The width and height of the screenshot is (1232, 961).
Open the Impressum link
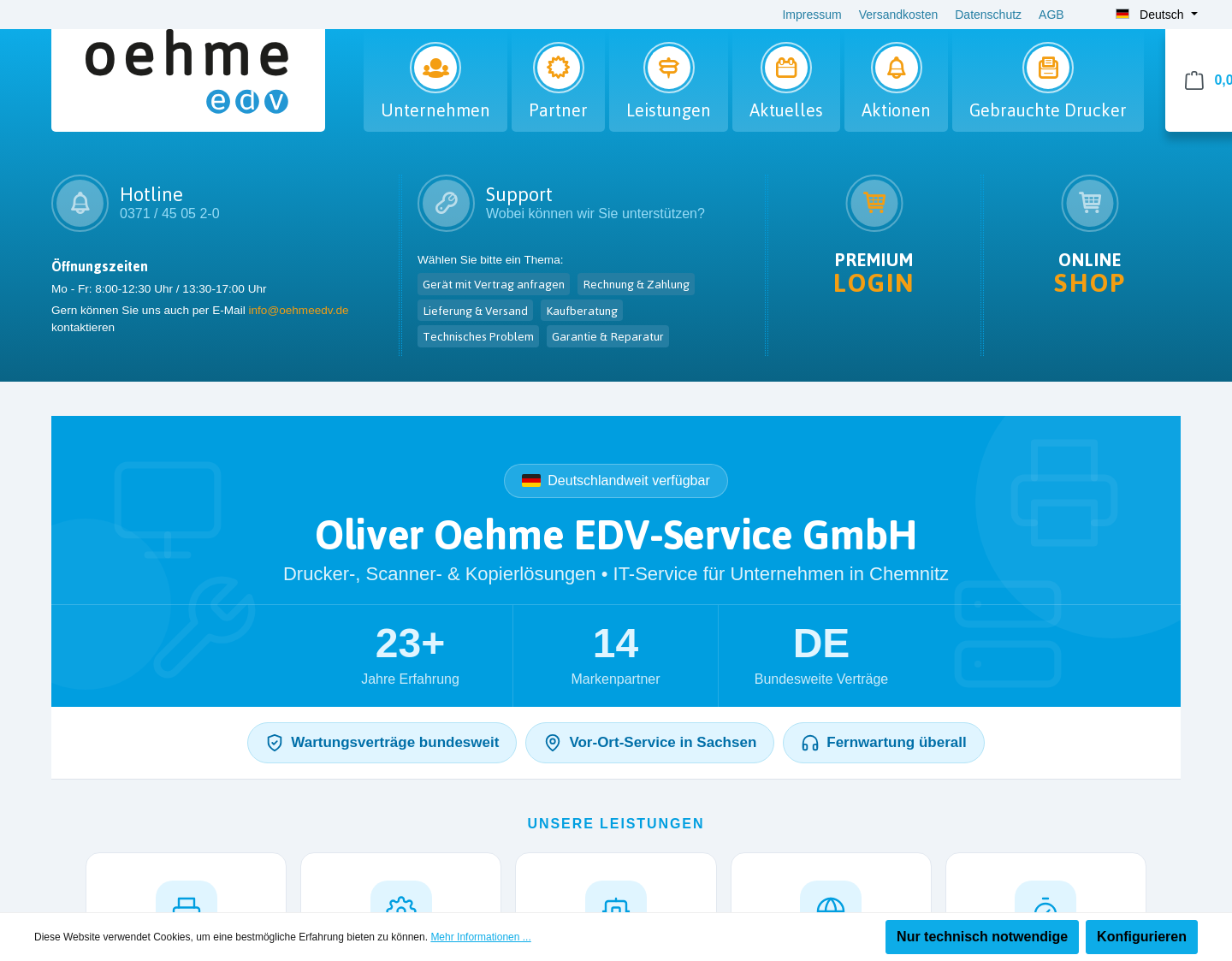coord(812,15)
